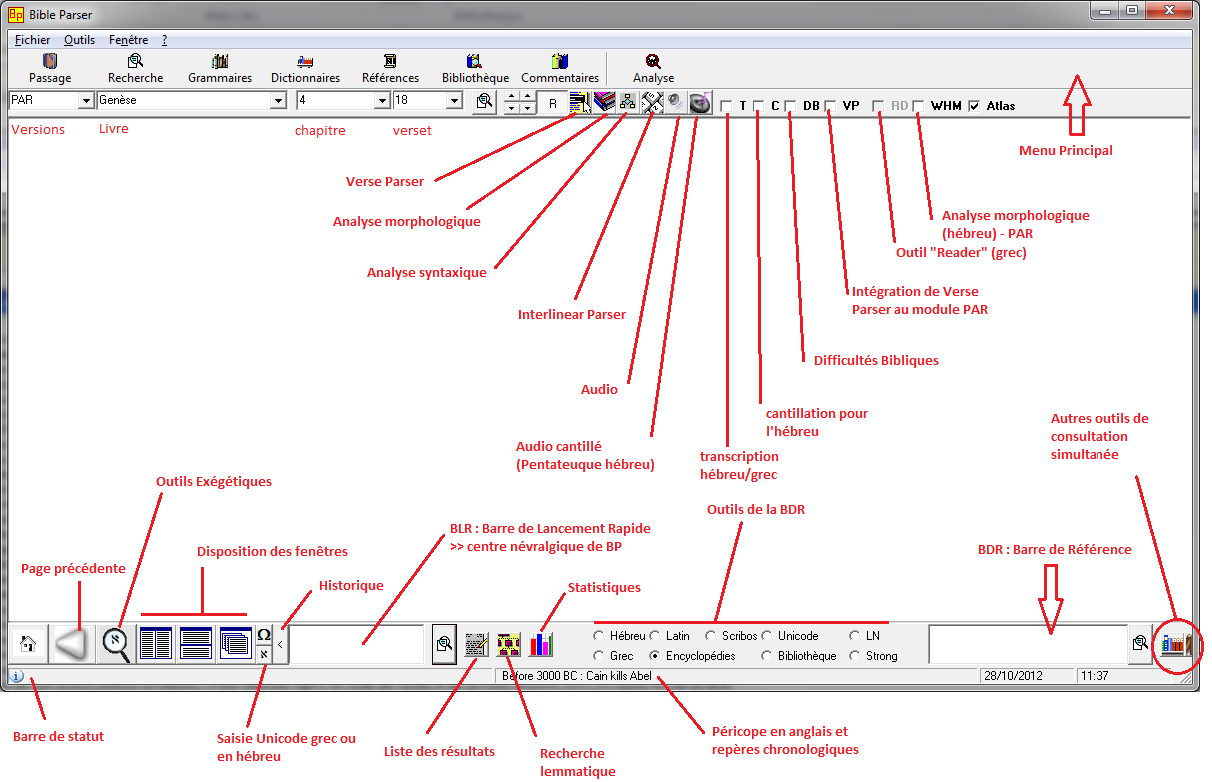Run search from the quick launch bar
This screenshot has width=1212, height=782.
click(444, 644)
